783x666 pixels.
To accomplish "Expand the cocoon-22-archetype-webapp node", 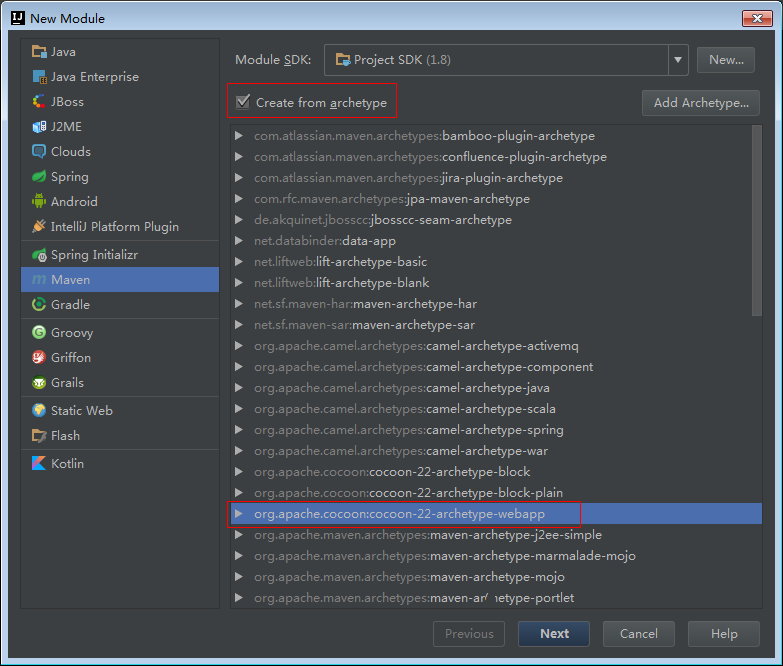I will click(x=239, y=514).
